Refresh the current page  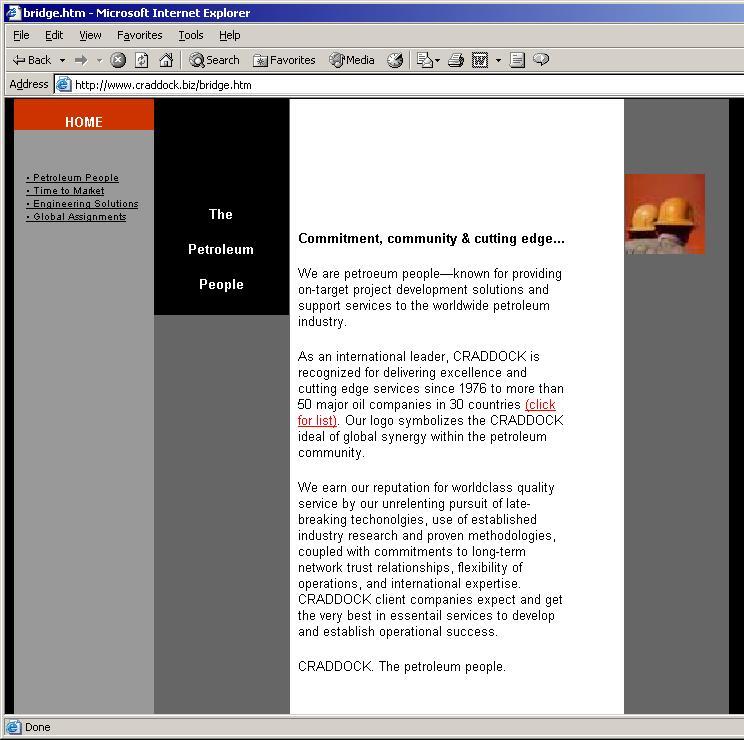click(141, 60)
